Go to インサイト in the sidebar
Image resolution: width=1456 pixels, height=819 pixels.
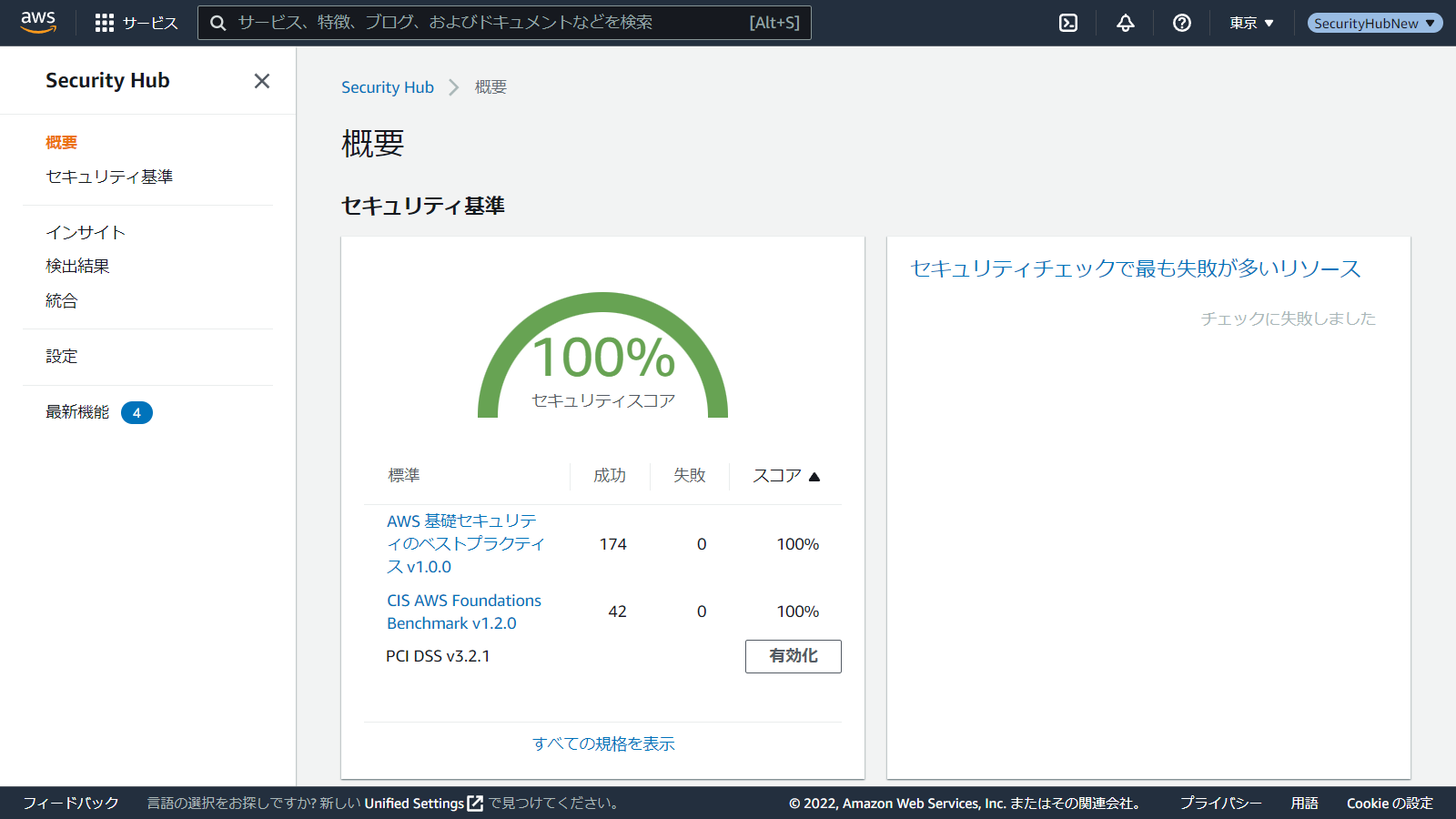point(86,232)
